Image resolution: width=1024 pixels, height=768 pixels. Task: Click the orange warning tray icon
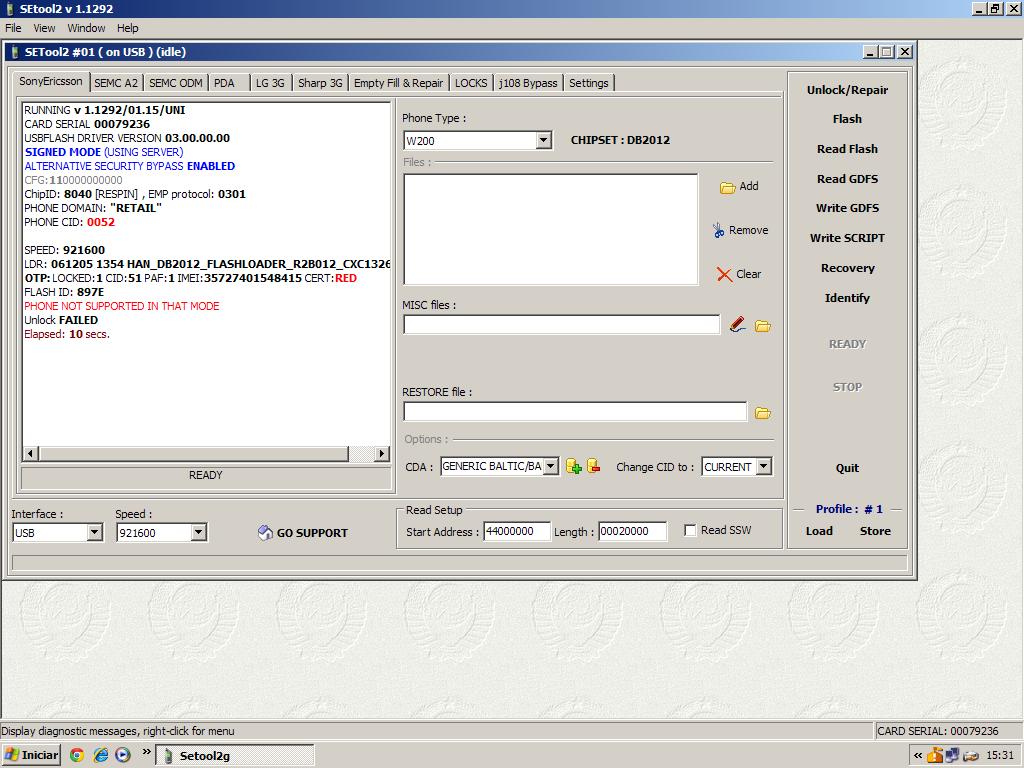(935, 756)
